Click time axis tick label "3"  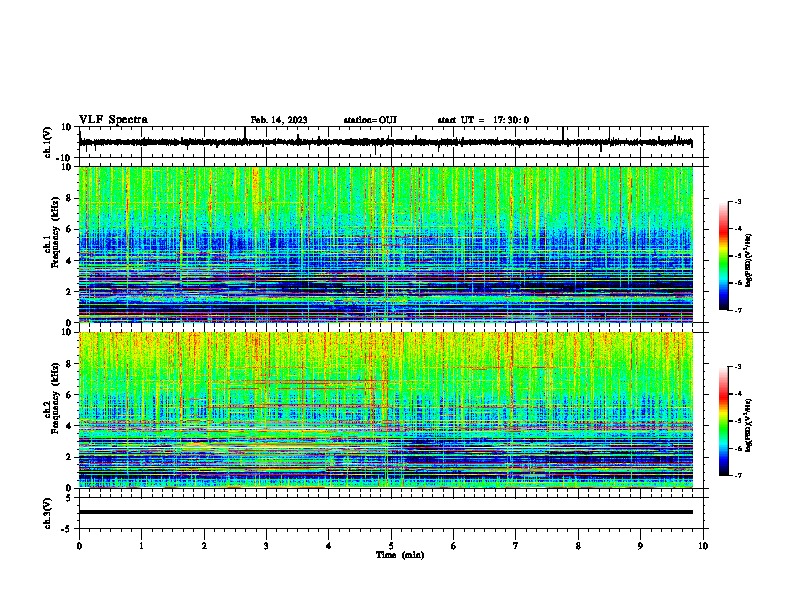[x=266, y=546]
